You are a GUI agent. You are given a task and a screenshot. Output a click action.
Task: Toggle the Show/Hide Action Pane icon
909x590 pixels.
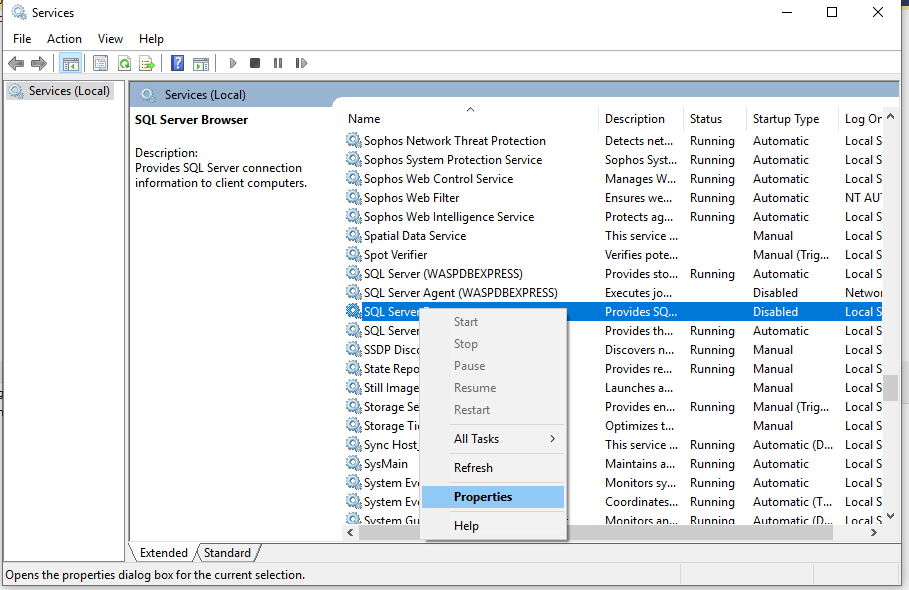tap(201, 63)
